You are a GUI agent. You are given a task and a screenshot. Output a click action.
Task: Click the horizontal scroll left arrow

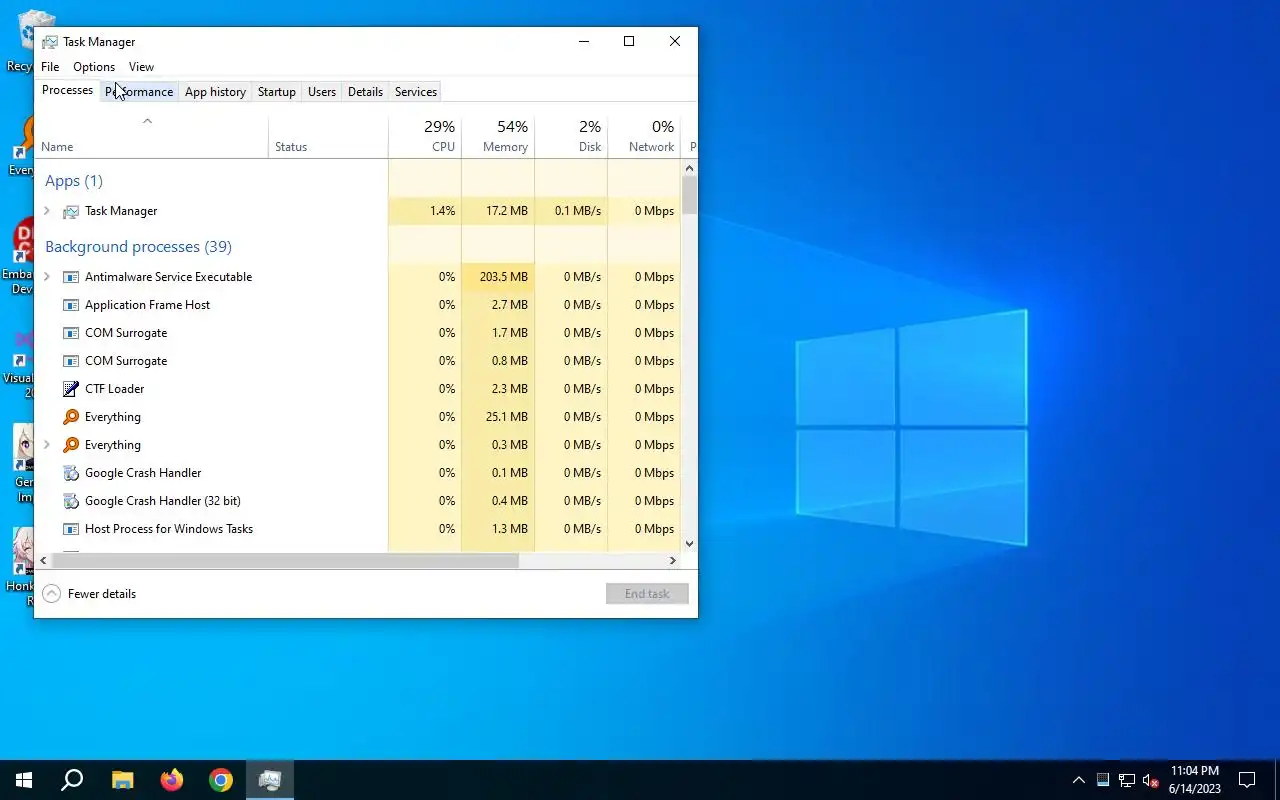coord(43,561)
